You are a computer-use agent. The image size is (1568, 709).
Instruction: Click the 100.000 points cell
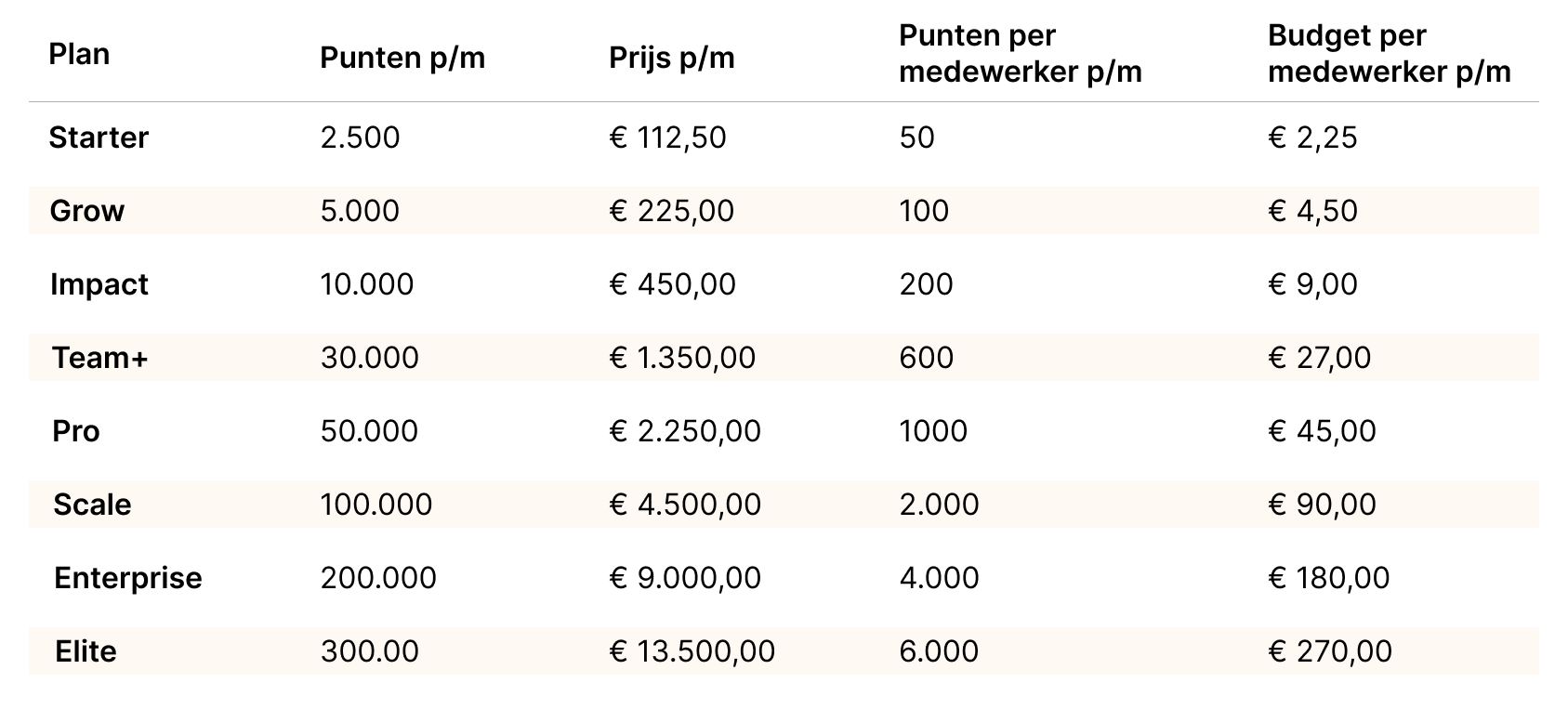[x=376, y=505]
